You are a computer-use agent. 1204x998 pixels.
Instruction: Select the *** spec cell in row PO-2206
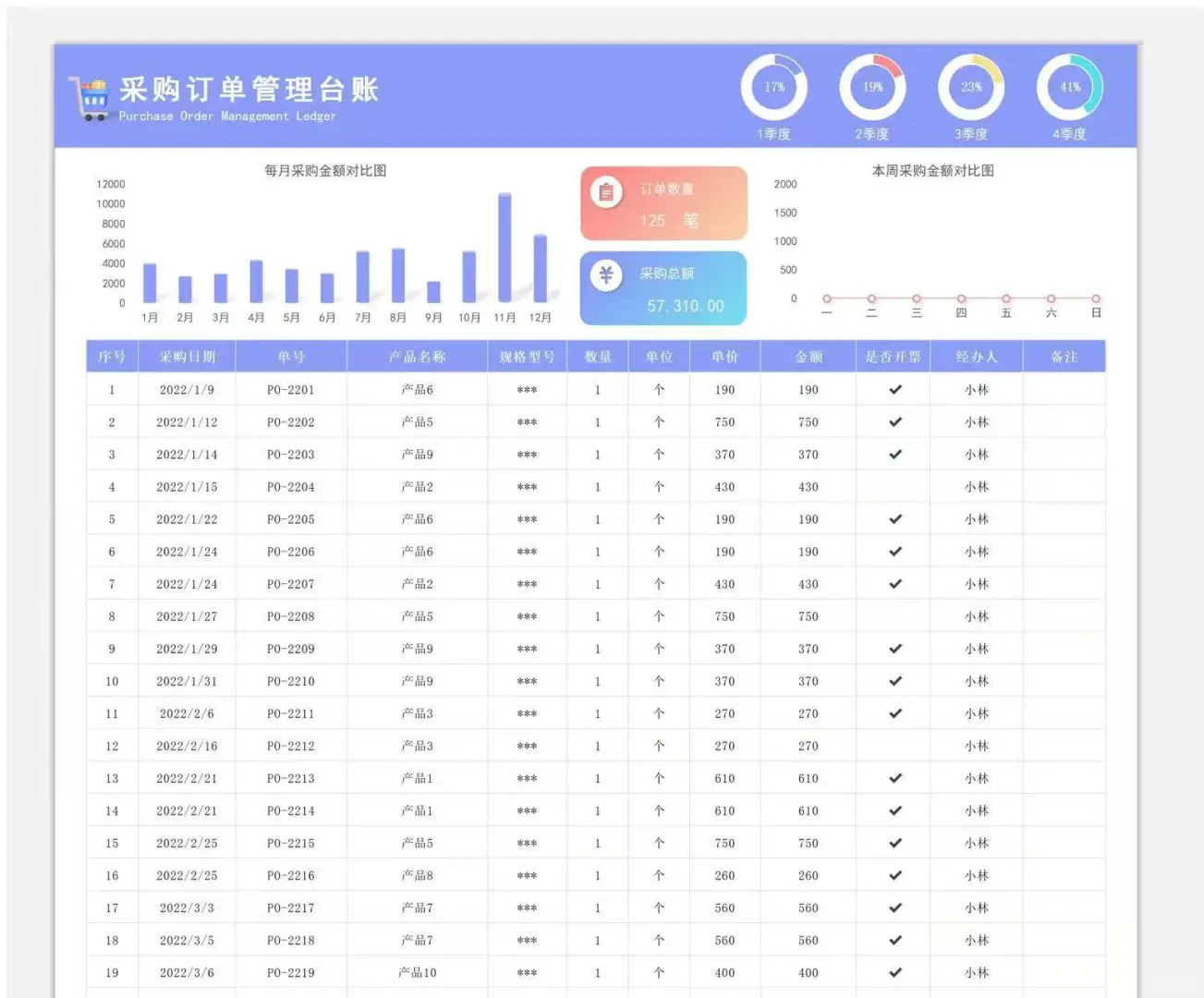click(527, 552)
